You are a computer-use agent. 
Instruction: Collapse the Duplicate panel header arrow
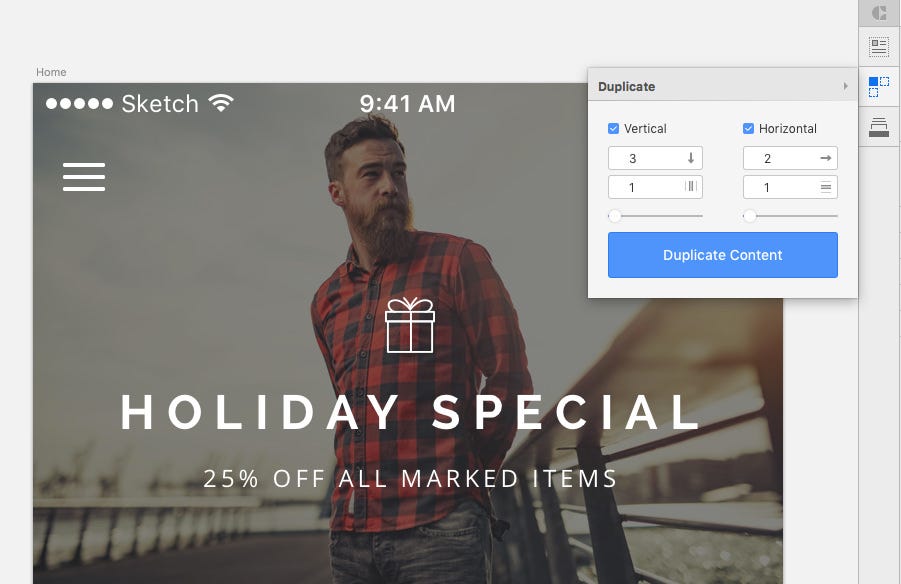click(x=845, y=86)
